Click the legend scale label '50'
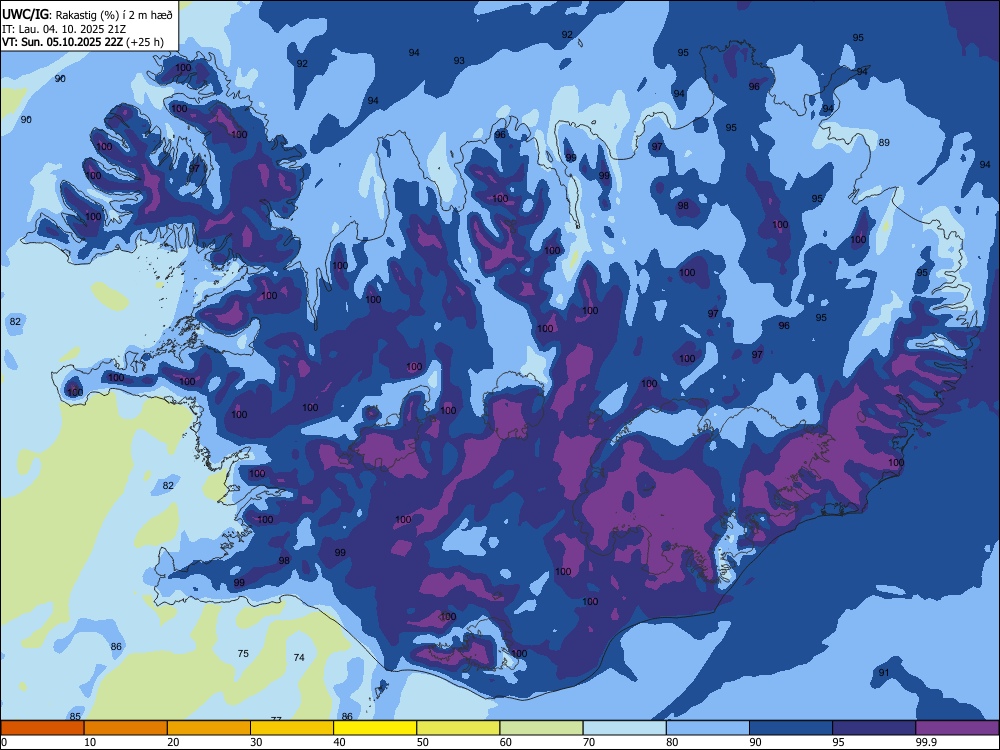Screen dimensions: 1000x750 pyautogui.click(x=423, y=742)
